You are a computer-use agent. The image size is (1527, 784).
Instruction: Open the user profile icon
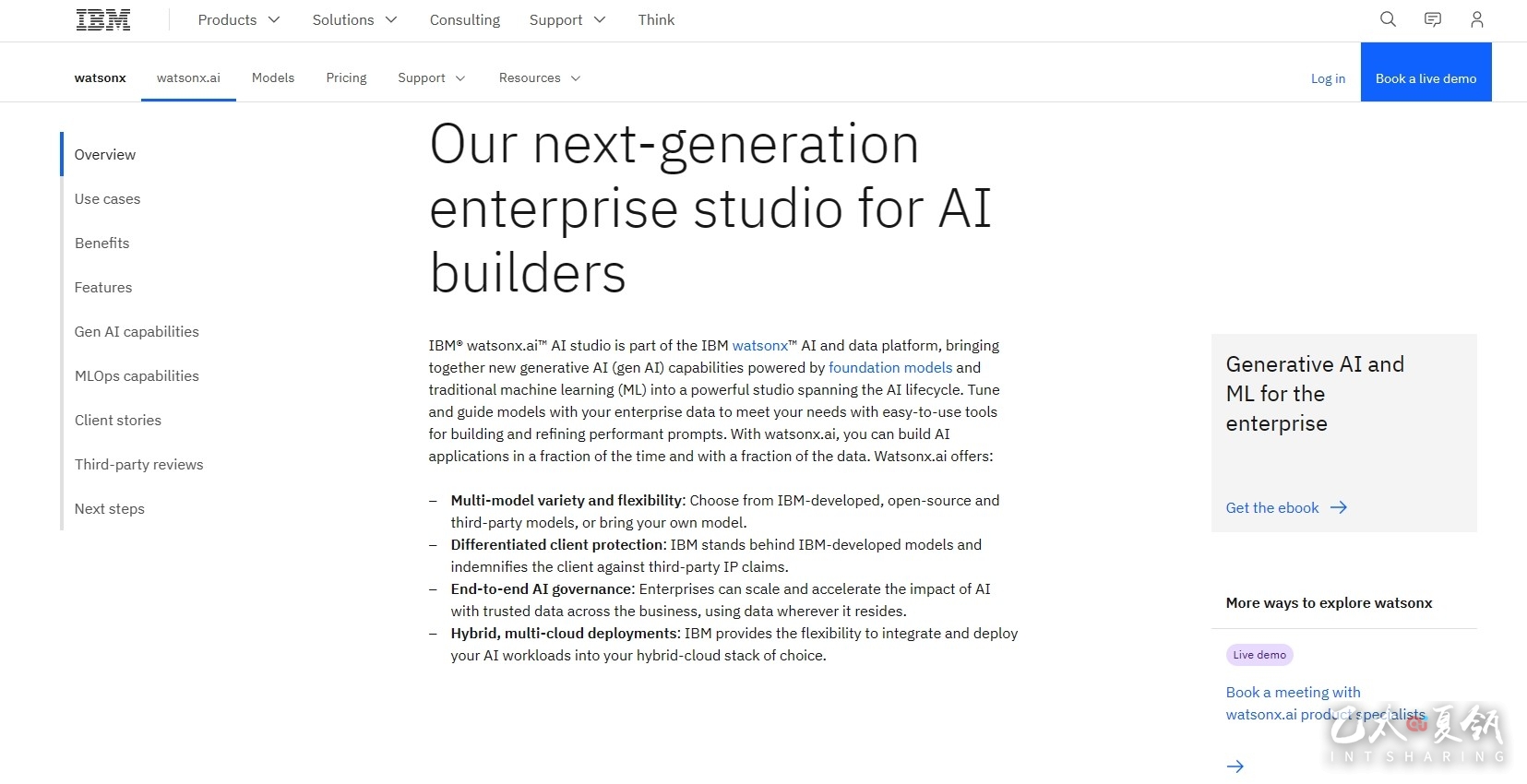tap(1476, 19)
